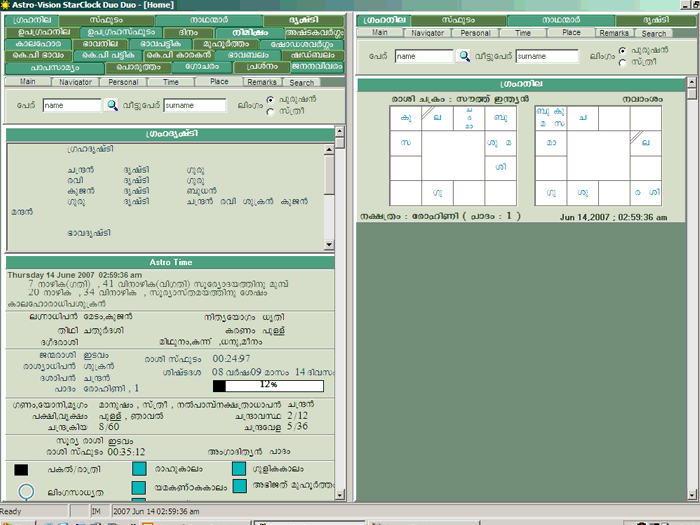Viewport: 700px width, 525px height.
Task: Click the teal രാഹുകാലം color box
Action: pyautogui.click(x=139, y=469)
